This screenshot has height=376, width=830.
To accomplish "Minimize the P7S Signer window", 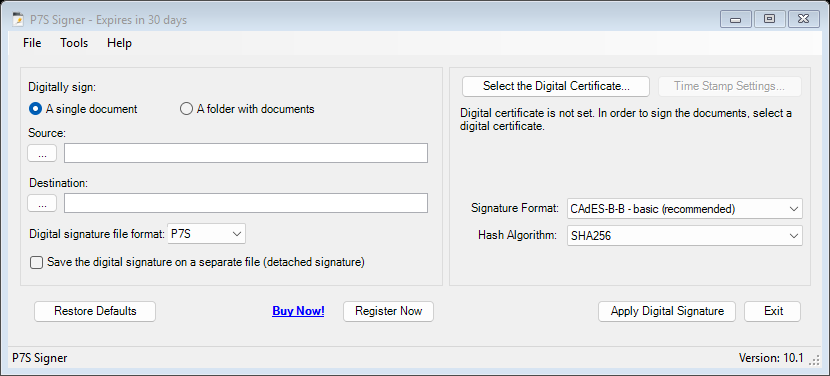I will pos(736,20).
